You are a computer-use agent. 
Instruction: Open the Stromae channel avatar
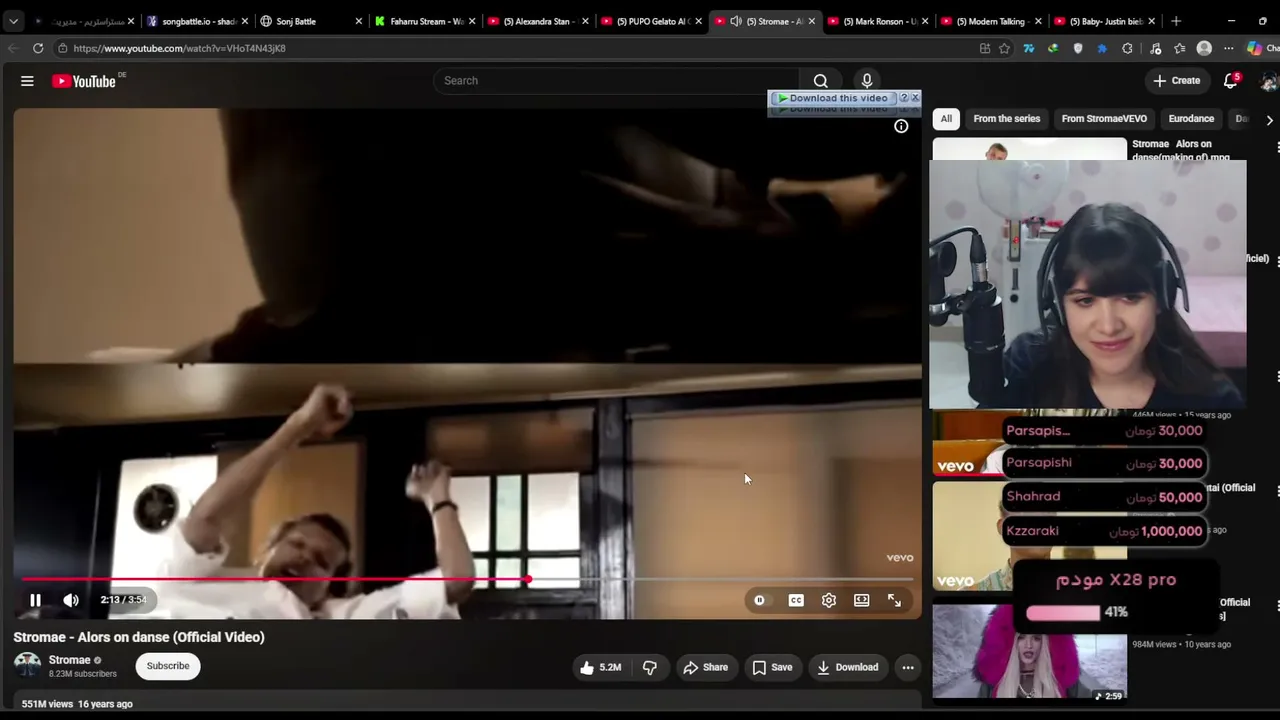pos(27,666)
